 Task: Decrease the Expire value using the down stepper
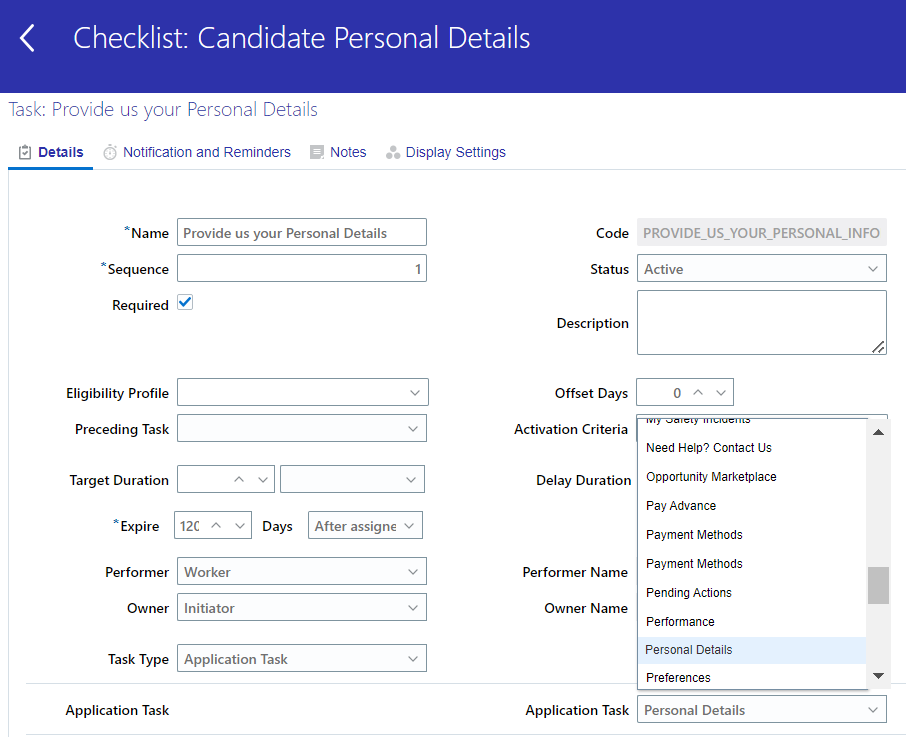238,524
